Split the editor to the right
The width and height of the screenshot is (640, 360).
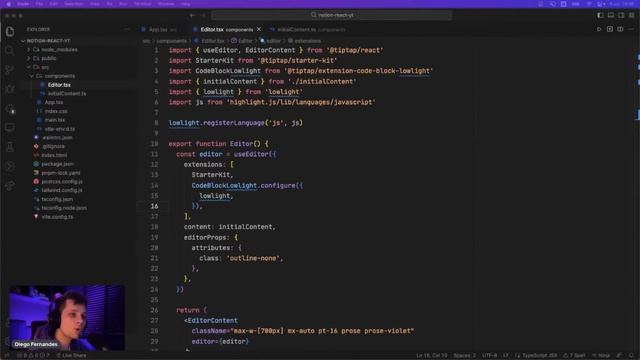click(620, 29)
